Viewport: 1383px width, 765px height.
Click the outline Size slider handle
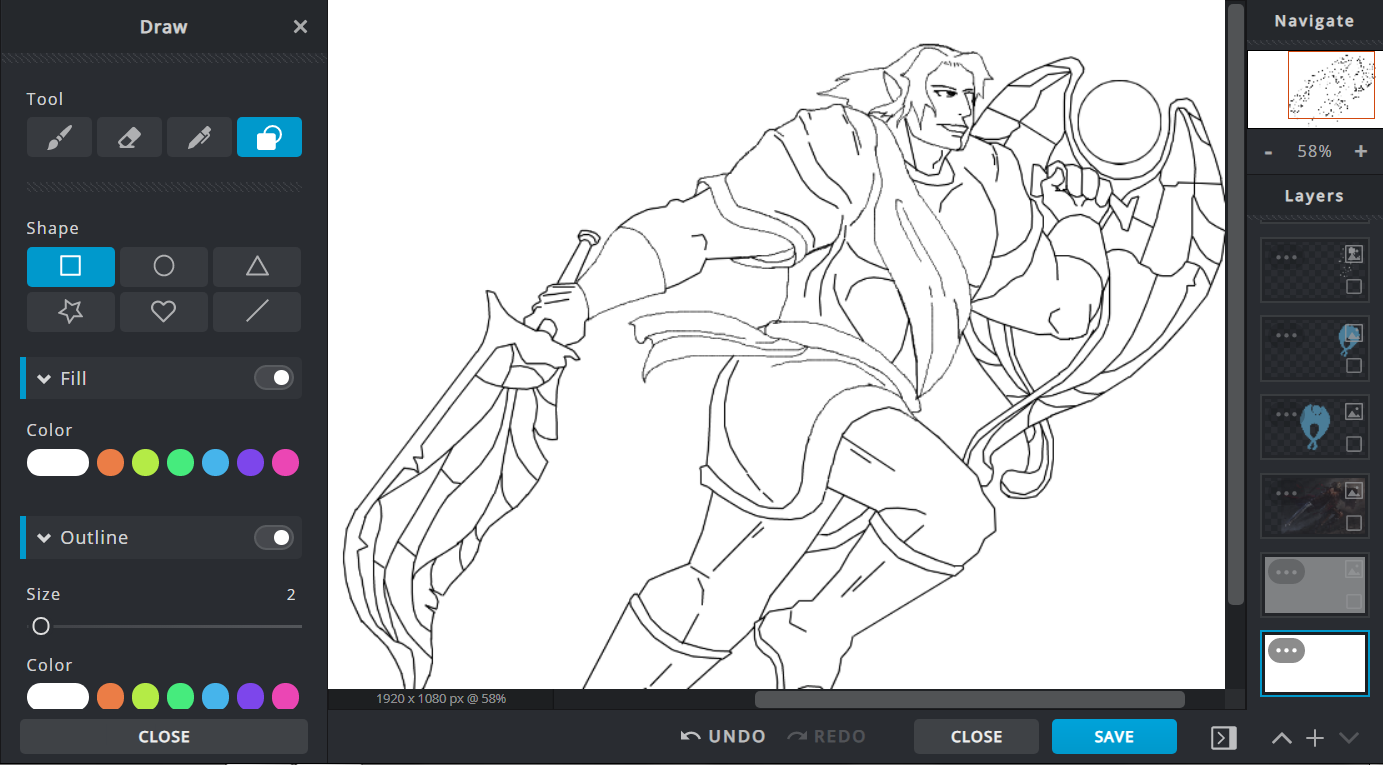tap(40, 626)
